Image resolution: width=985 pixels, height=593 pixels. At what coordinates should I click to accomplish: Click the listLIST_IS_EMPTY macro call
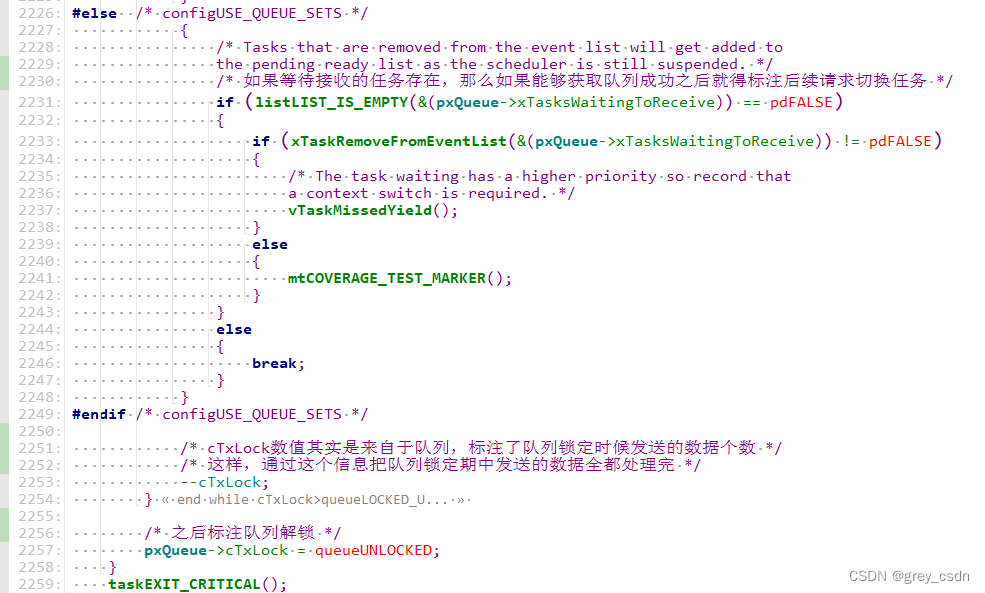(x=332, y=102)
